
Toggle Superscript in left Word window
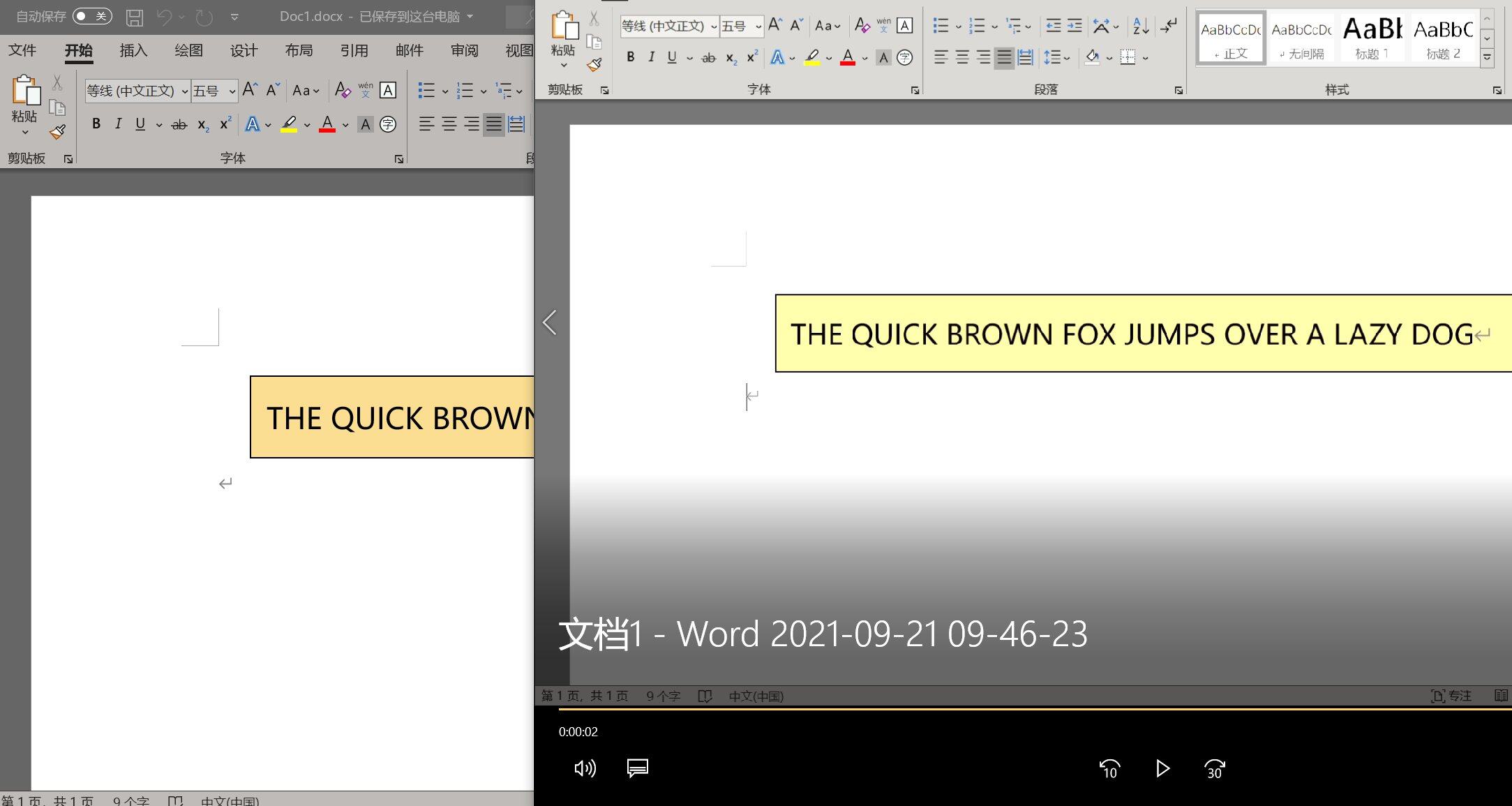tap(225, 124)
